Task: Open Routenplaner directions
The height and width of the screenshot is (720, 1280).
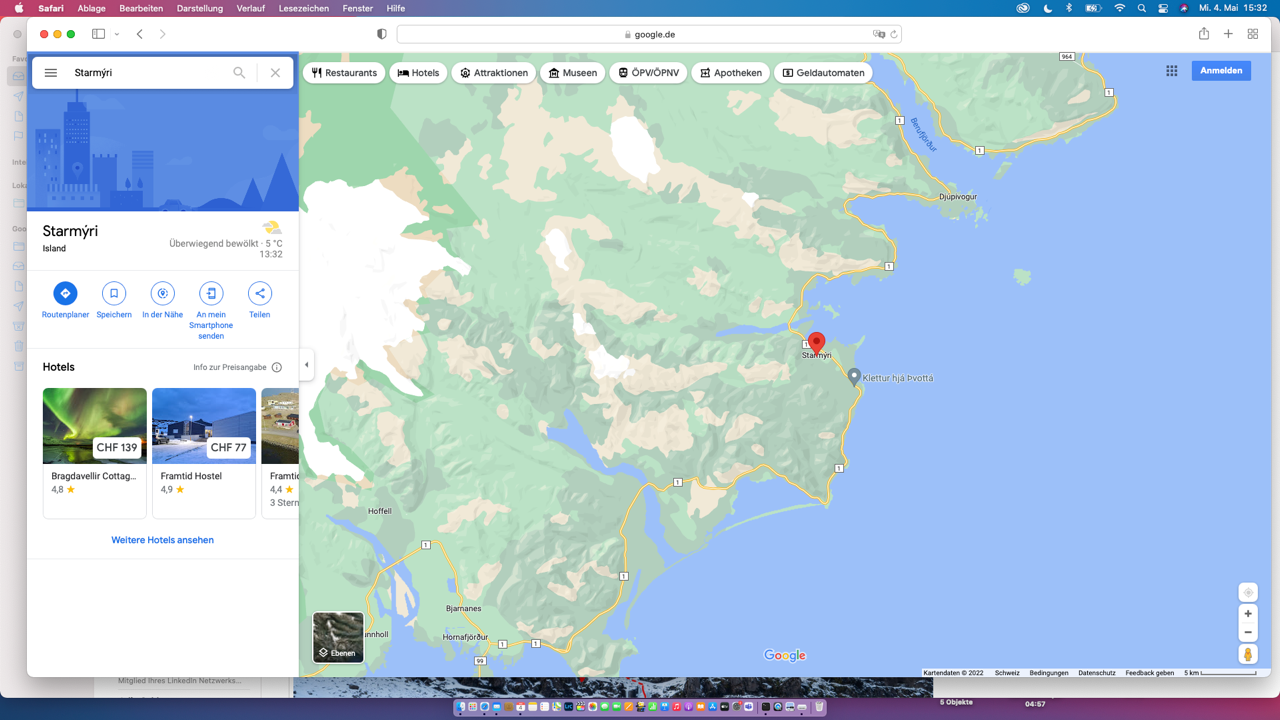Action: pos(65,293)
